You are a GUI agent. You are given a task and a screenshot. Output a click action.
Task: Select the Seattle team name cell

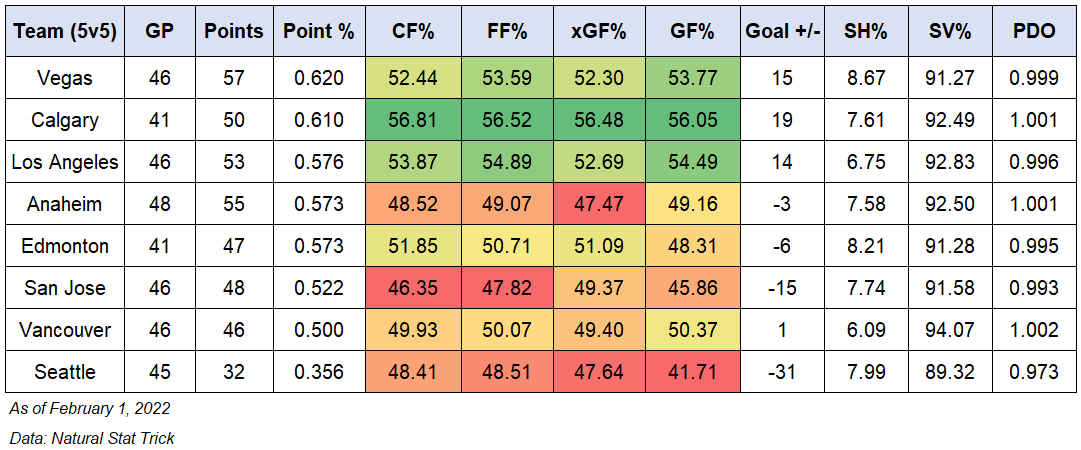65,372
